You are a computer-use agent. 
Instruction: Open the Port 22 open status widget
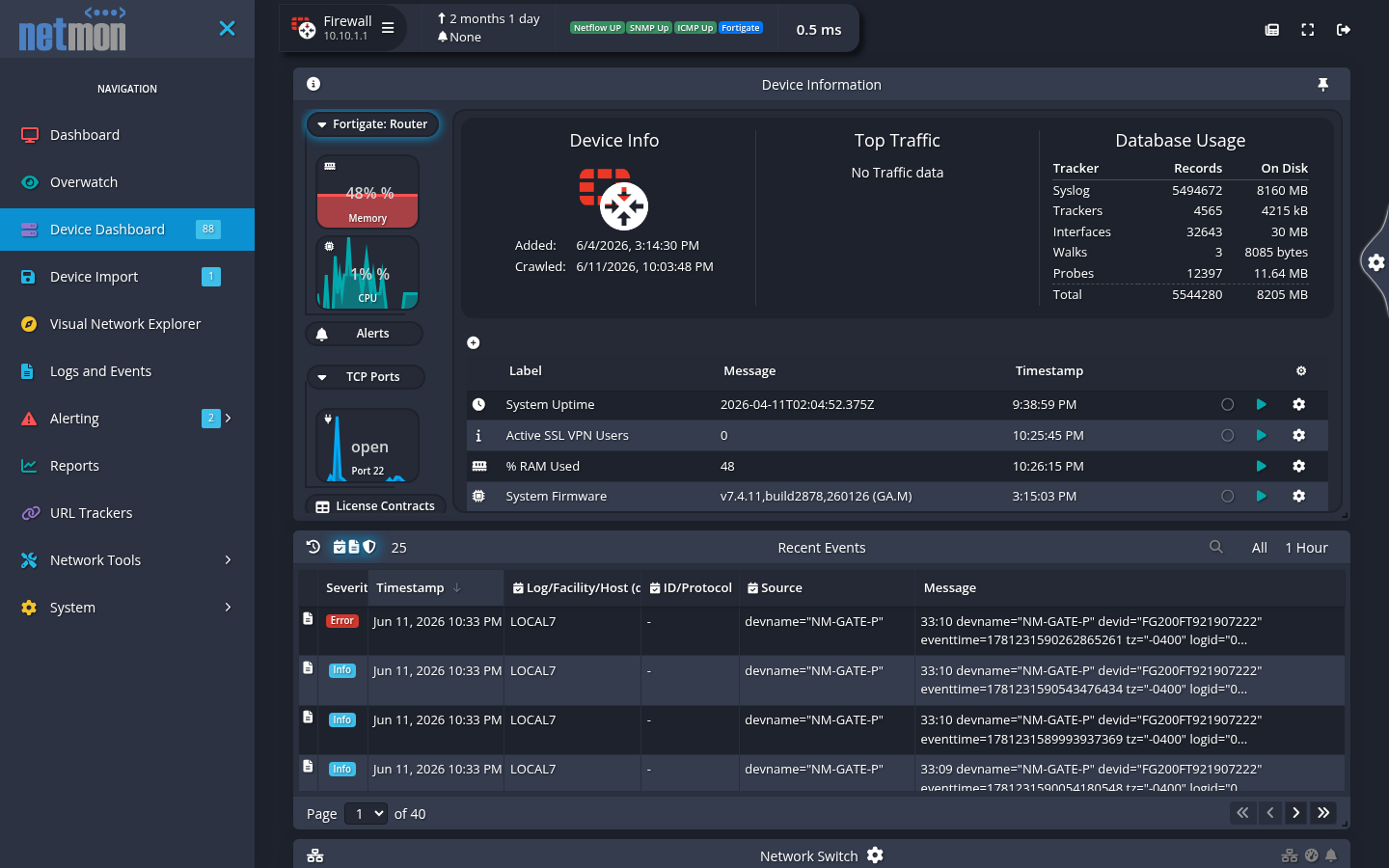[x=368, y=446]
